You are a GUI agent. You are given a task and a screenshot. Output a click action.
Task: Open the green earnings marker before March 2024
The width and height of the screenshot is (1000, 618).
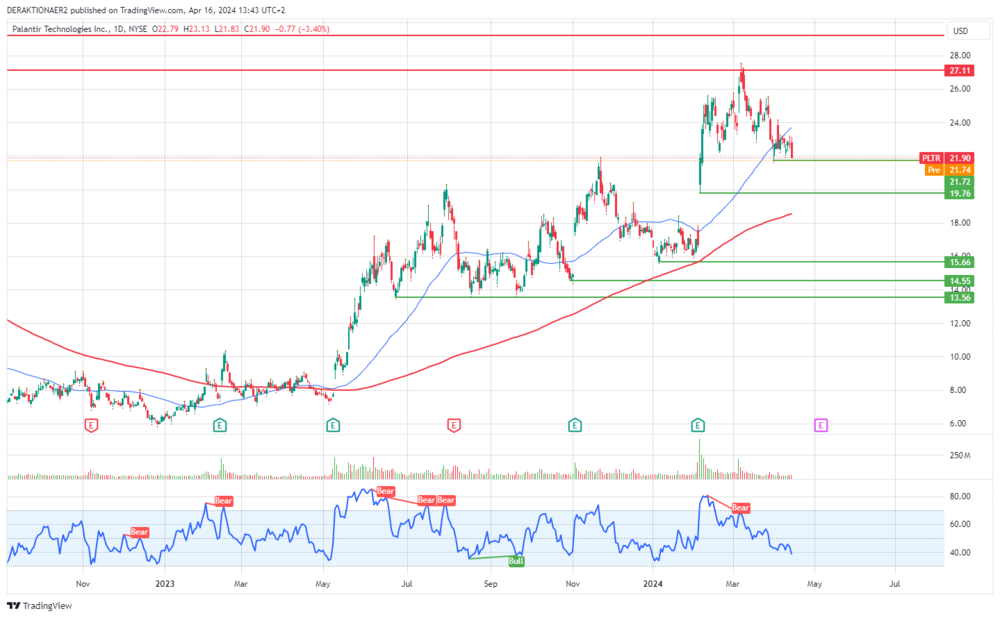698,425
